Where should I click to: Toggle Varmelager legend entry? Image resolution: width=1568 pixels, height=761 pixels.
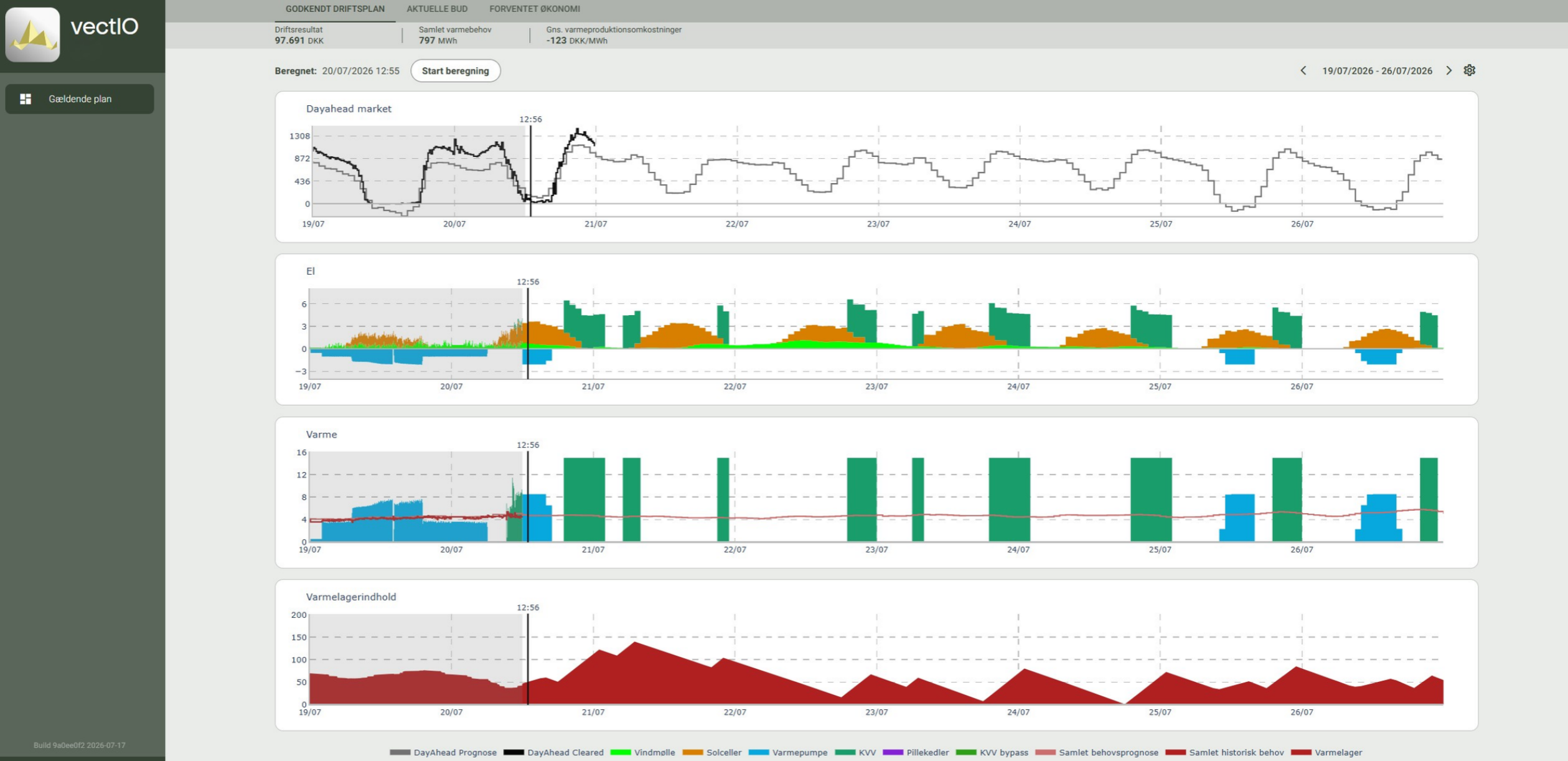point(1326,752)
